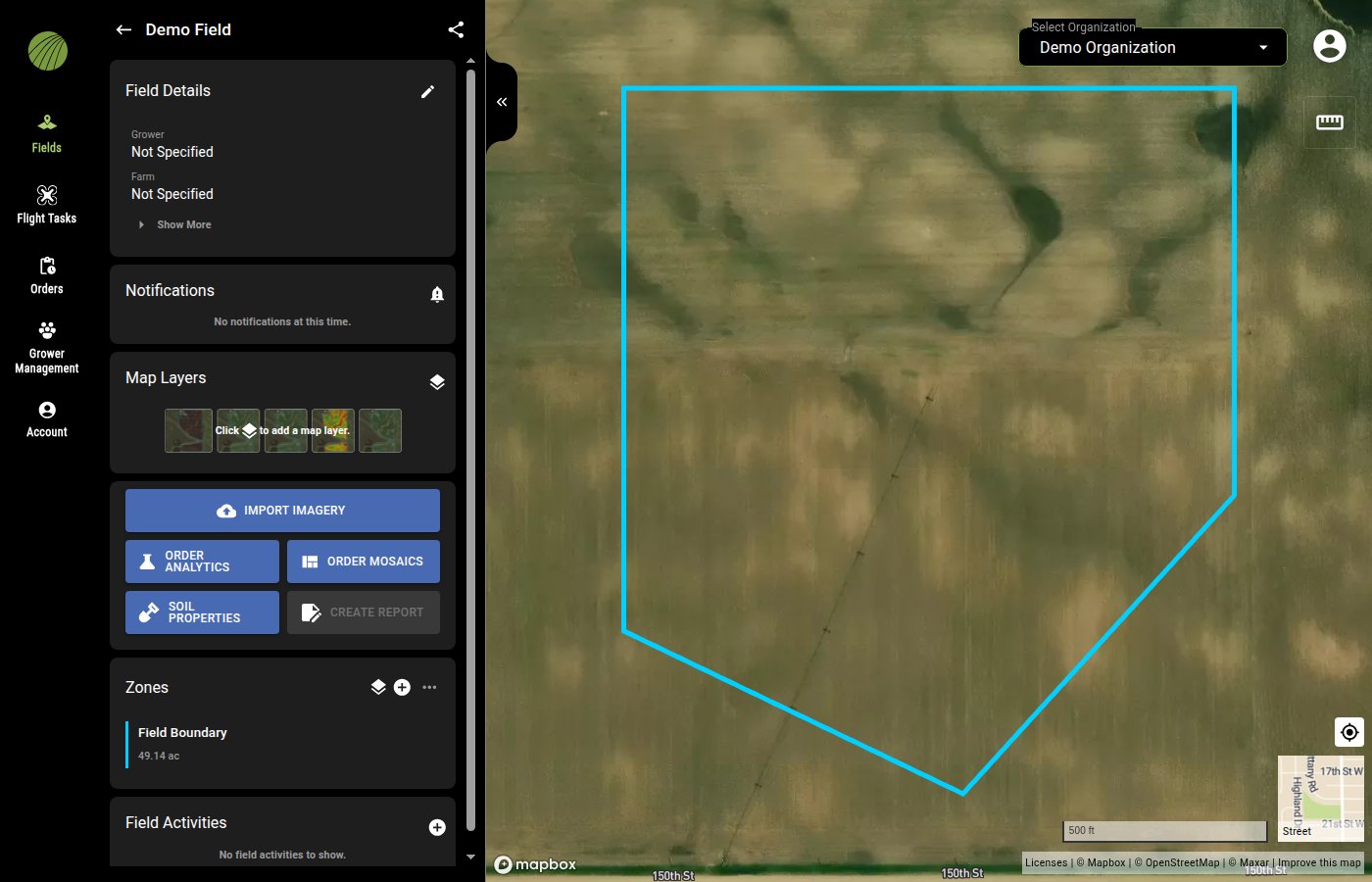
Task: Open Zones layers icon
Action: click(378, 687)
